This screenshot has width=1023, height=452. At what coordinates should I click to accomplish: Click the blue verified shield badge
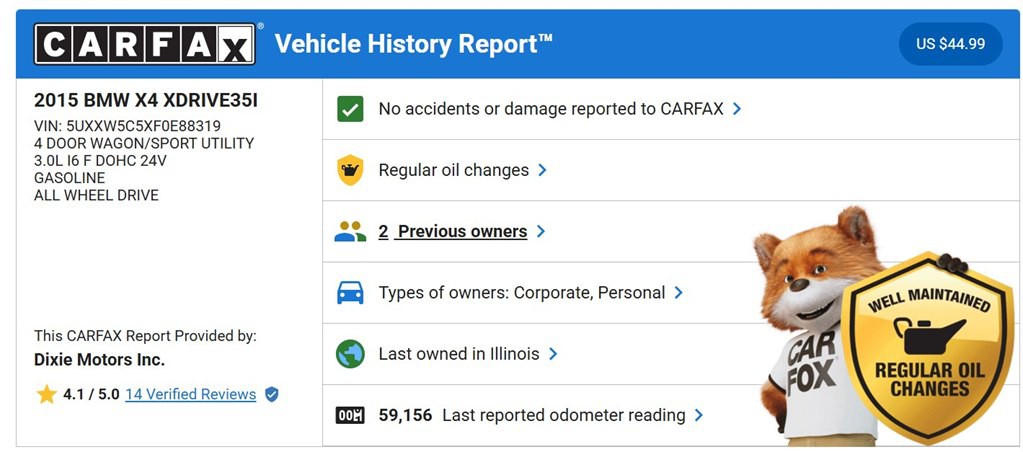[x=272, y=395]
